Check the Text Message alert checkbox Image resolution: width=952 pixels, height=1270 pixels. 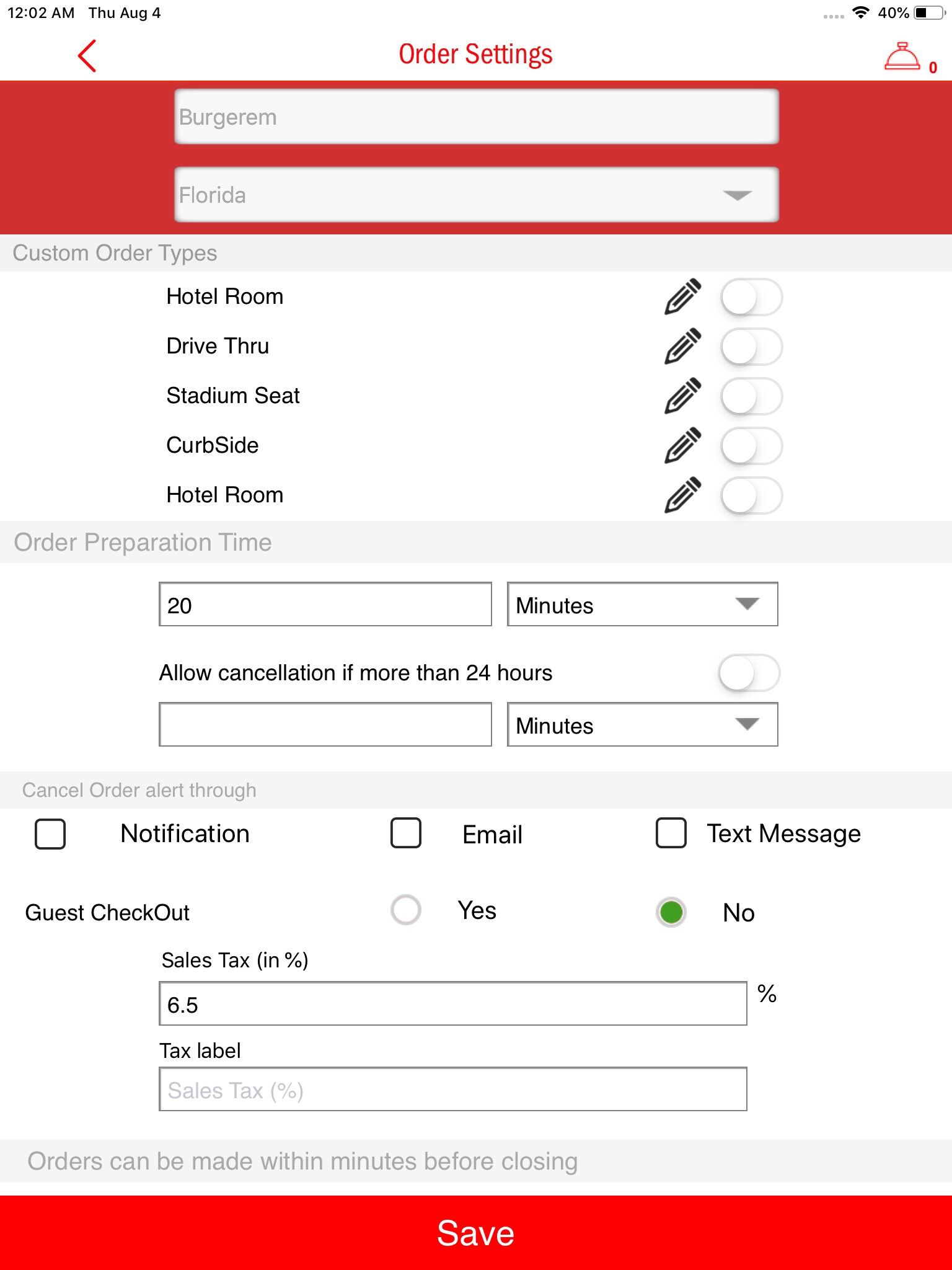point(671,833)
